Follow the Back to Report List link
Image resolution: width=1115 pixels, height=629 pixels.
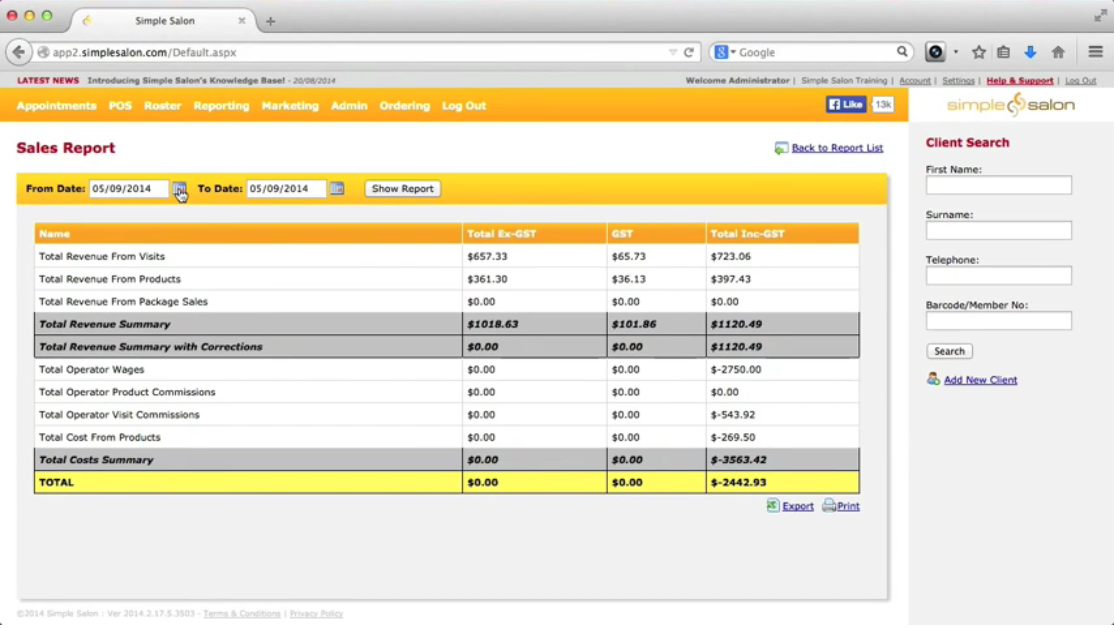837,148
